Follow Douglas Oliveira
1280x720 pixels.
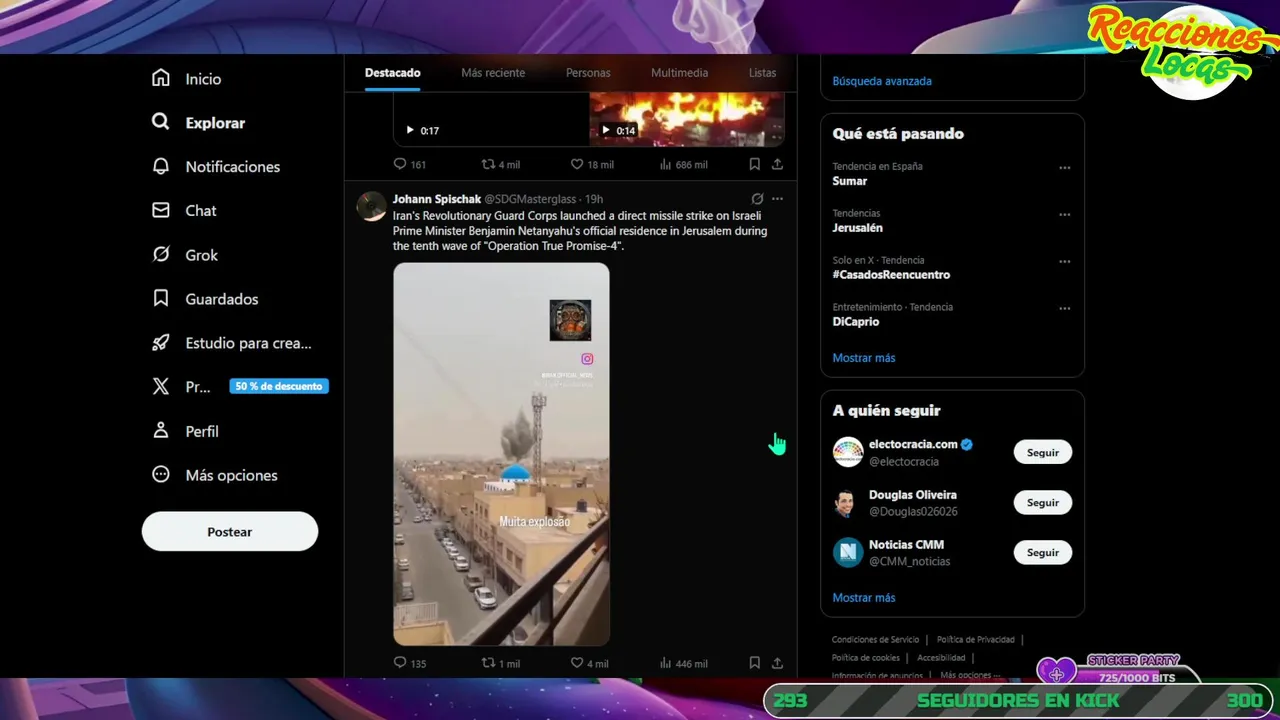[x=1042, y=502]
